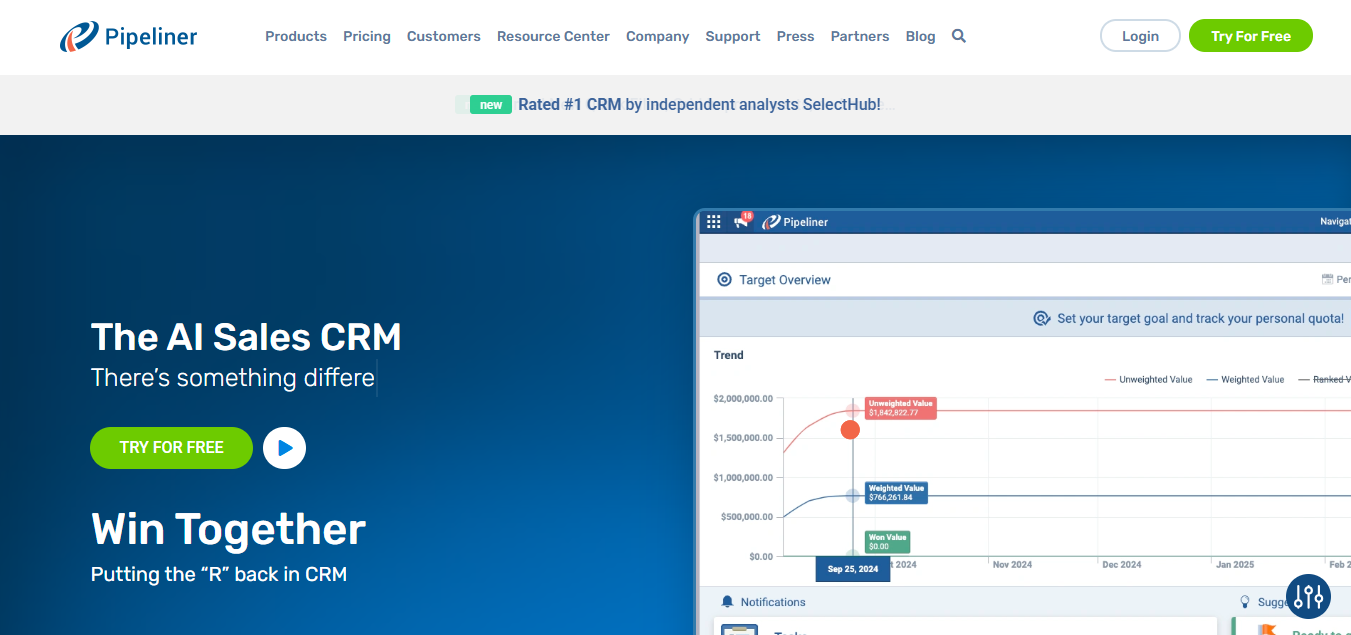Image resolution: width=1351 pixels, height=635 pixels.
Task: Click the Nov 2024 axis label
Action: [x=1012, y=565]
